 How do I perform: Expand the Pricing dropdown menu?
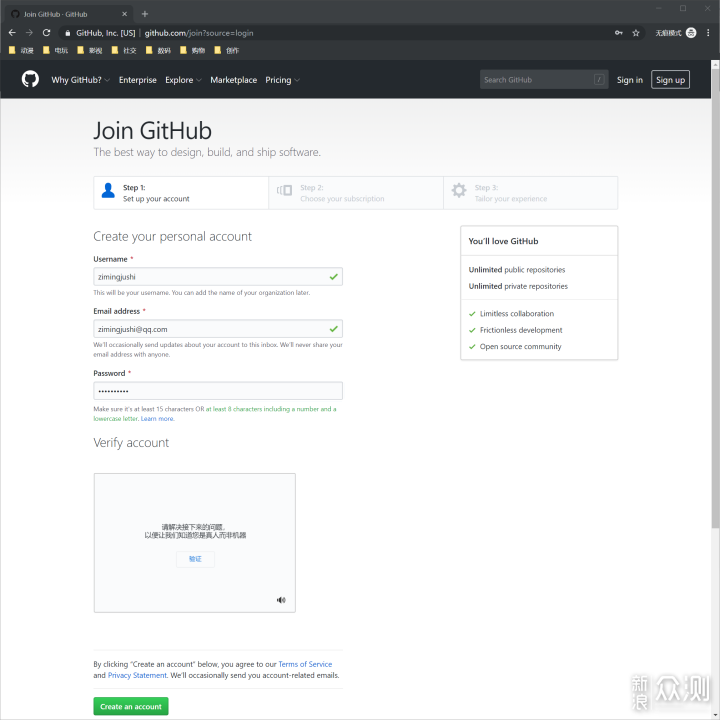tap(282, 80)
